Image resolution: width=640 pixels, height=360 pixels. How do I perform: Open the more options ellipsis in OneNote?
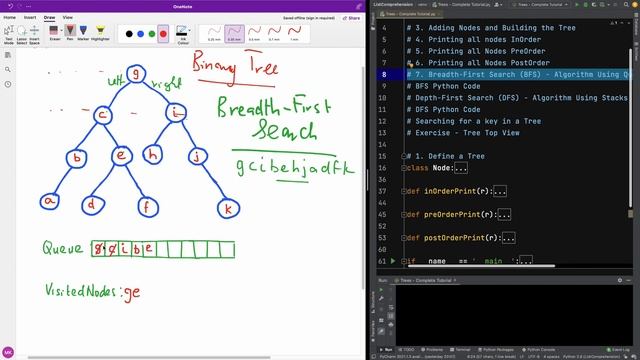click(29, 6)
